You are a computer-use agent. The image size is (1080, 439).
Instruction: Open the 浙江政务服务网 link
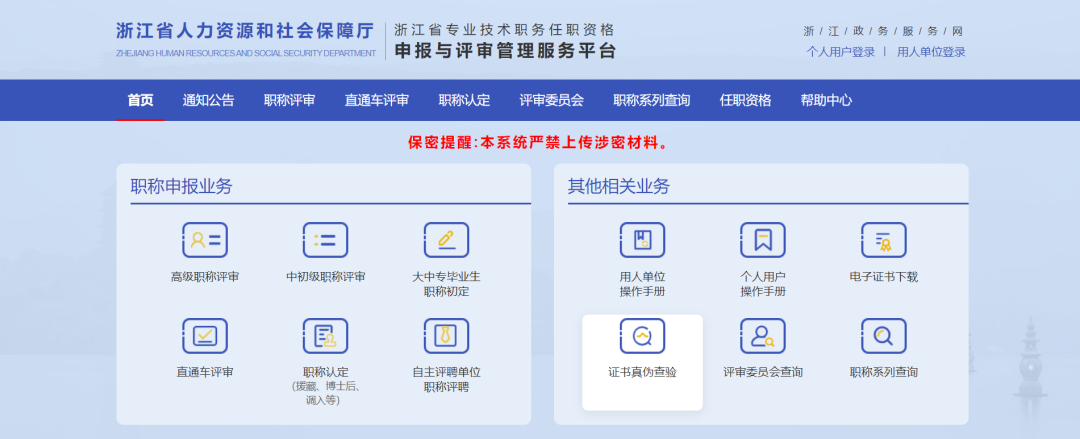[x=884, y=31]
